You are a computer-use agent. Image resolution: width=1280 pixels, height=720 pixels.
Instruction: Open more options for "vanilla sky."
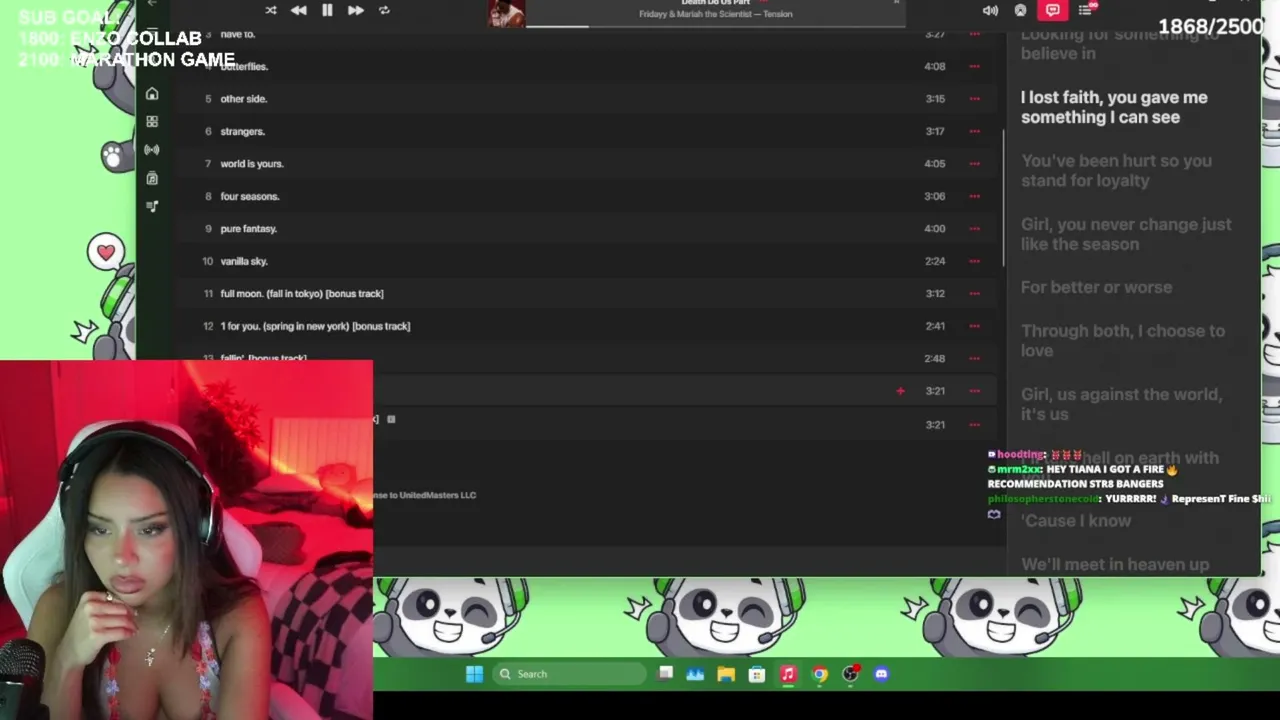tap(974, 261)
